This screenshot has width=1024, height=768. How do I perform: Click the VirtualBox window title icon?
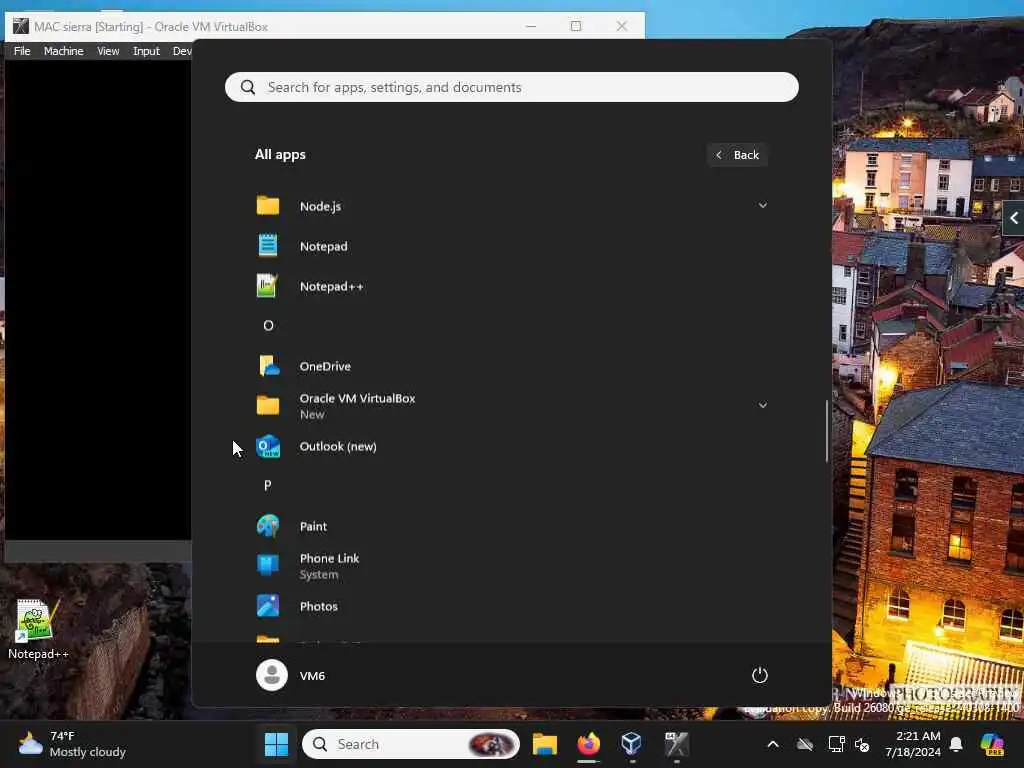(21, 26)
